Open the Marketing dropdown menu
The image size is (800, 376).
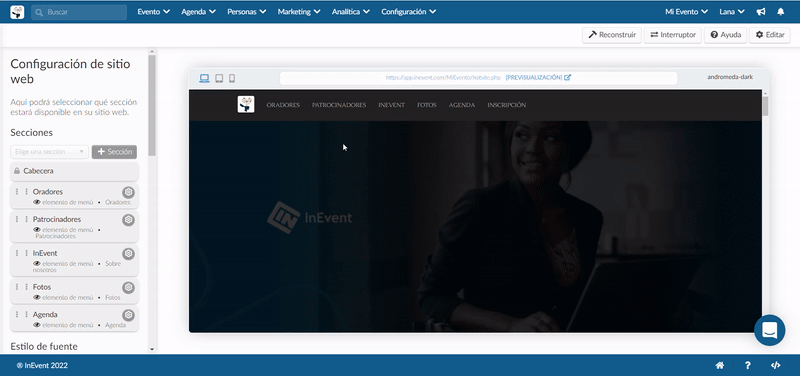[x=299, y=12]
